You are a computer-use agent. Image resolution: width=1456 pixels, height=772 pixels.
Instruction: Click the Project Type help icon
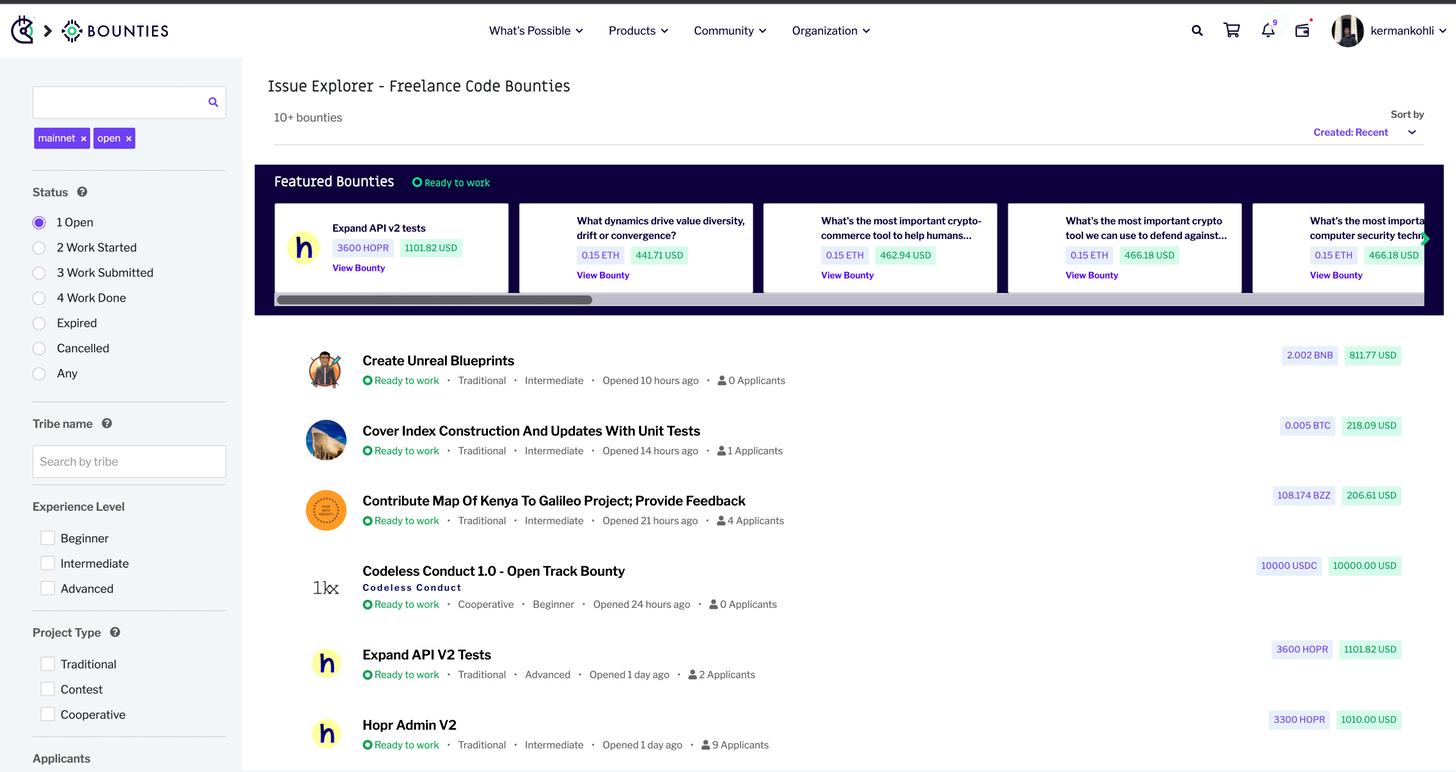(x=115, y=632)
